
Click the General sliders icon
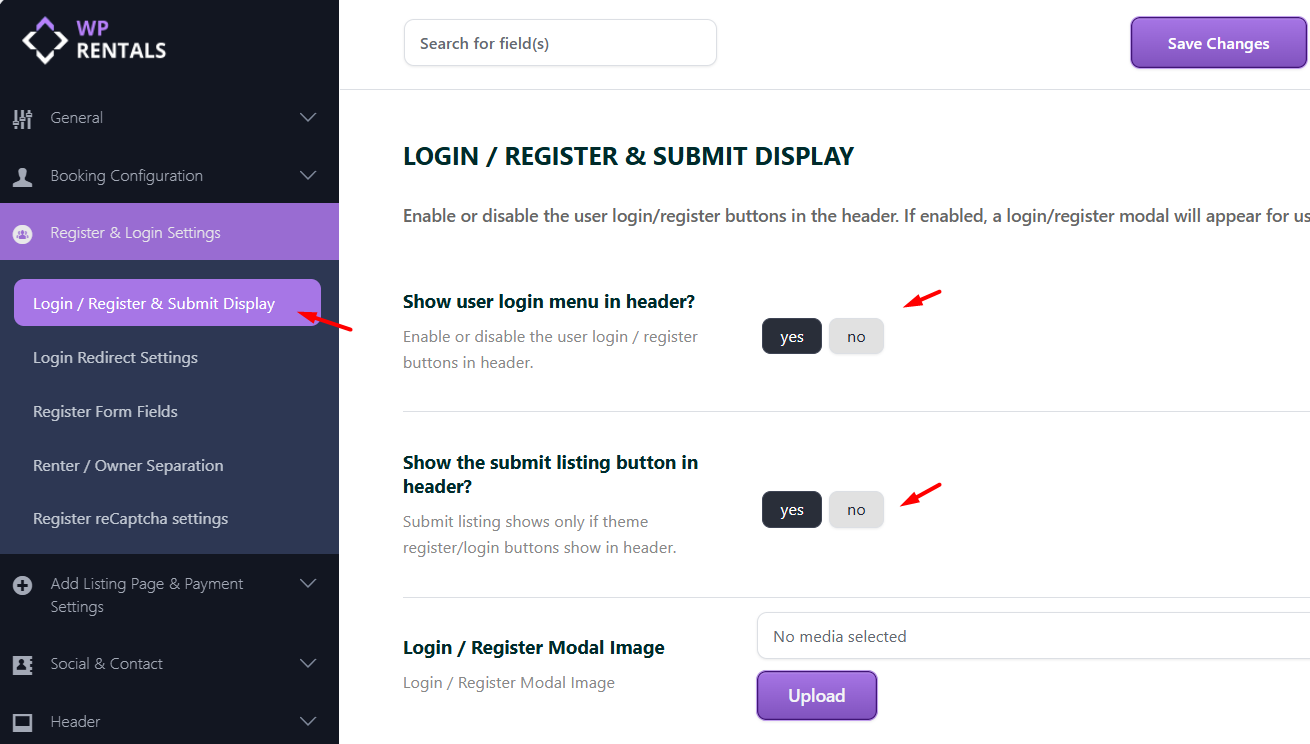(x=22, y=118)
